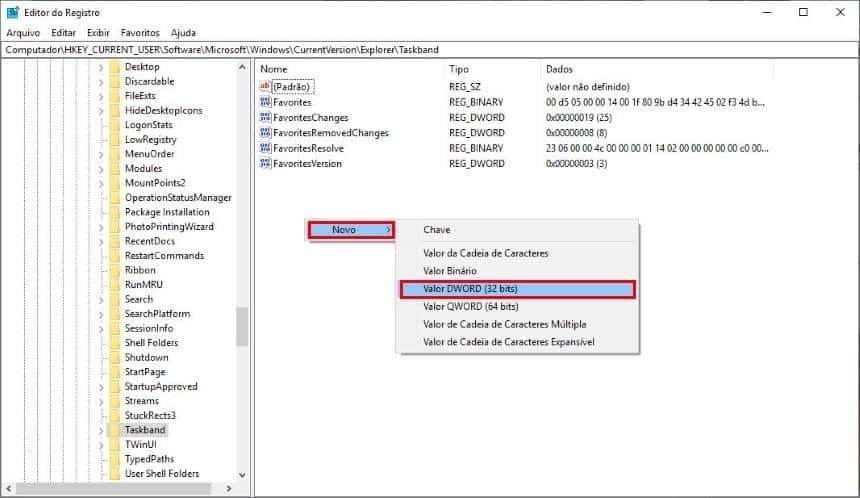Click the FavoritesChanges DWORD value icon
Image resolution: width=860 pixels, height=498 pixels.
coord(265,117)
